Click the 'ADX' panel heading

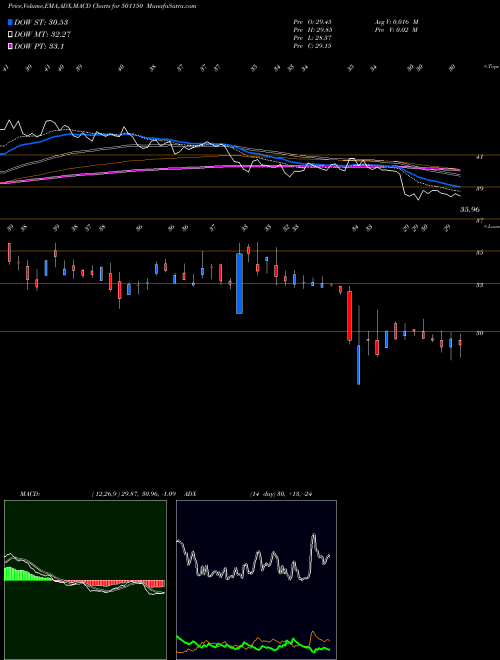coord(190,494)
